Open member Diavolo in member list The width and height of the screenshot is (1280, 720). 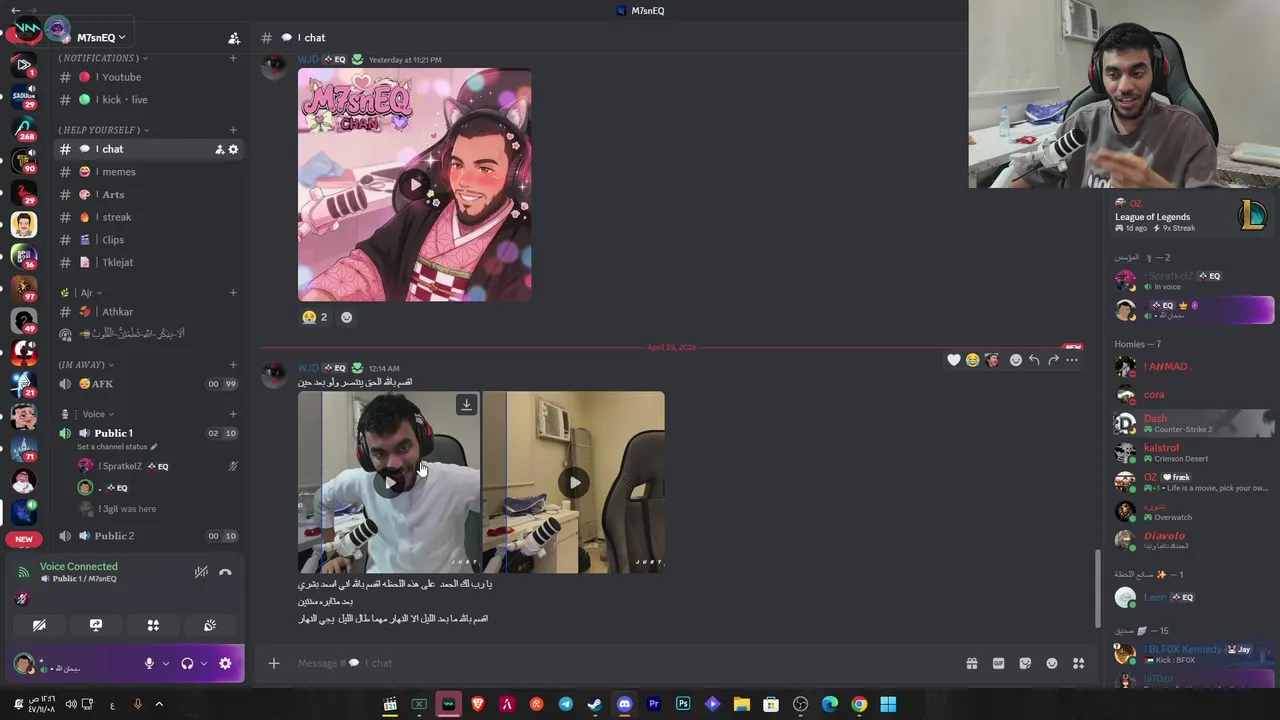pyautogui.click(x=1194, y=540)
